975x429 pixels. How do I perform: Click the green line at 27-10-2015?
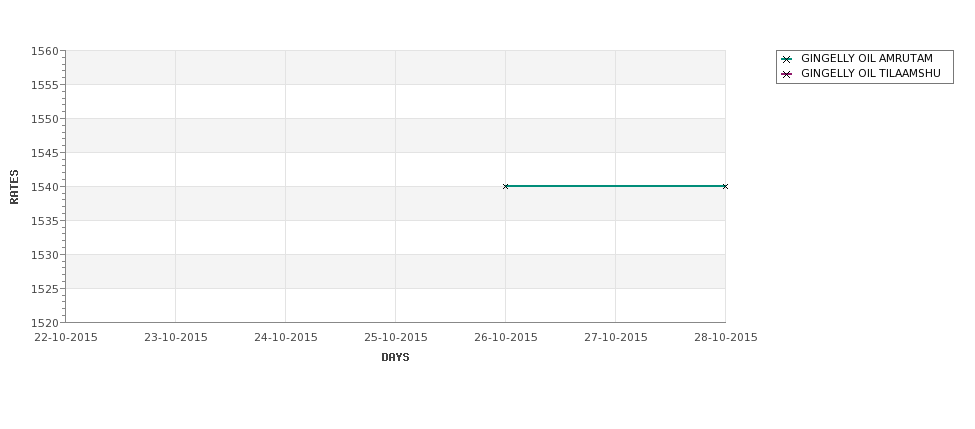[x=616, y=186]
